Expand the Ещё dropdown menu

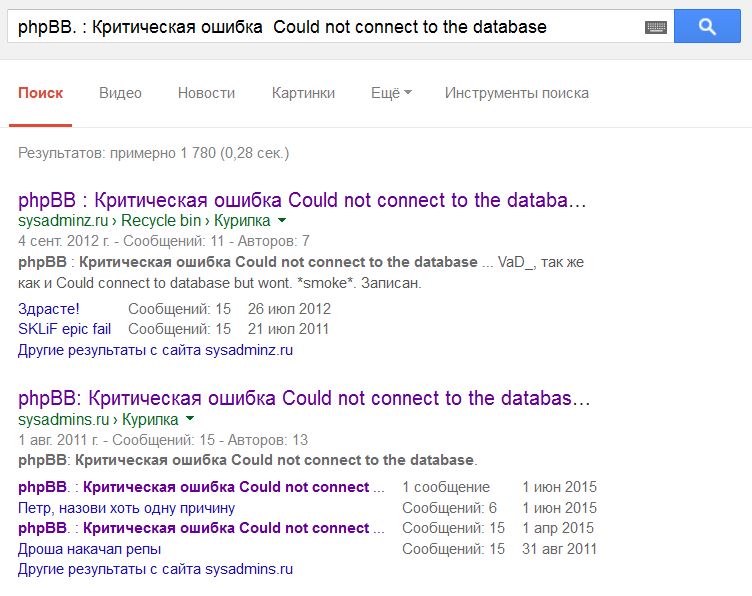391,93
